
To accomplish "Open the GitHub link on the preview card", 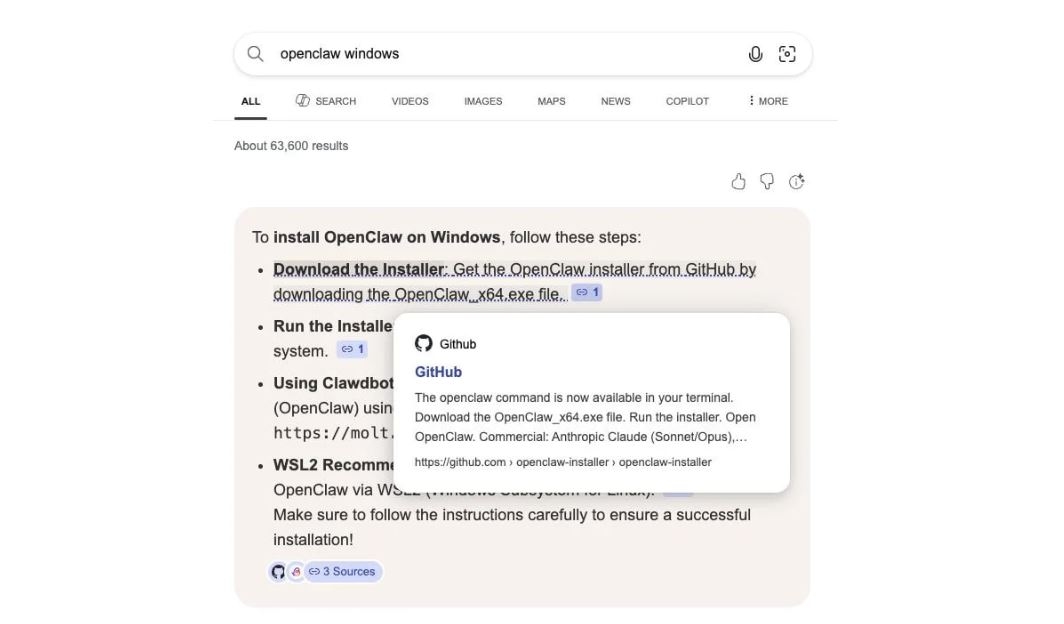I will [x=437, y=371].
